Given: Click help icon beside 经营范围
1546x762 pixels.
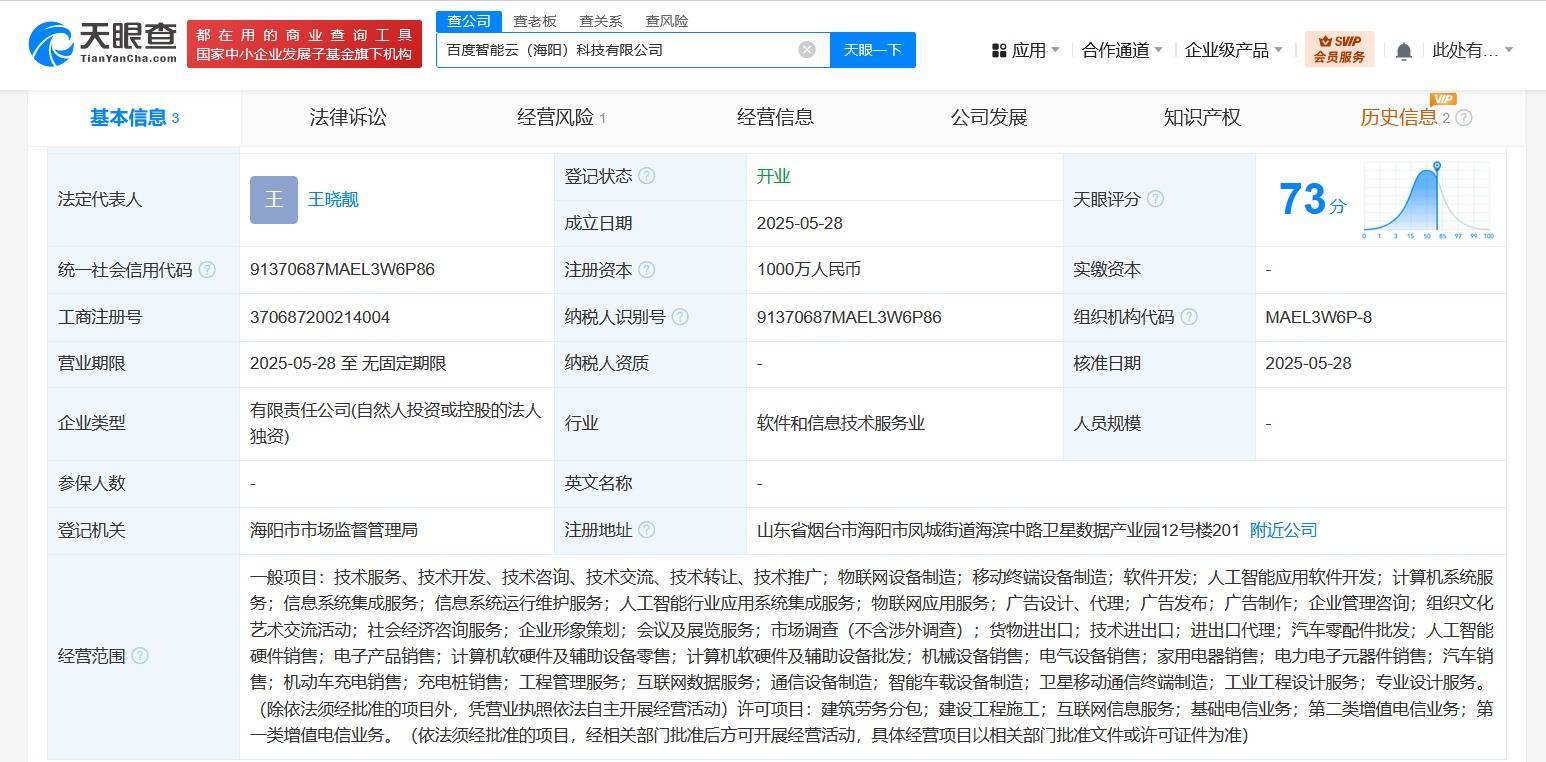Looking at the screenshot, I should pyautogui.click(x=140, y=656).
